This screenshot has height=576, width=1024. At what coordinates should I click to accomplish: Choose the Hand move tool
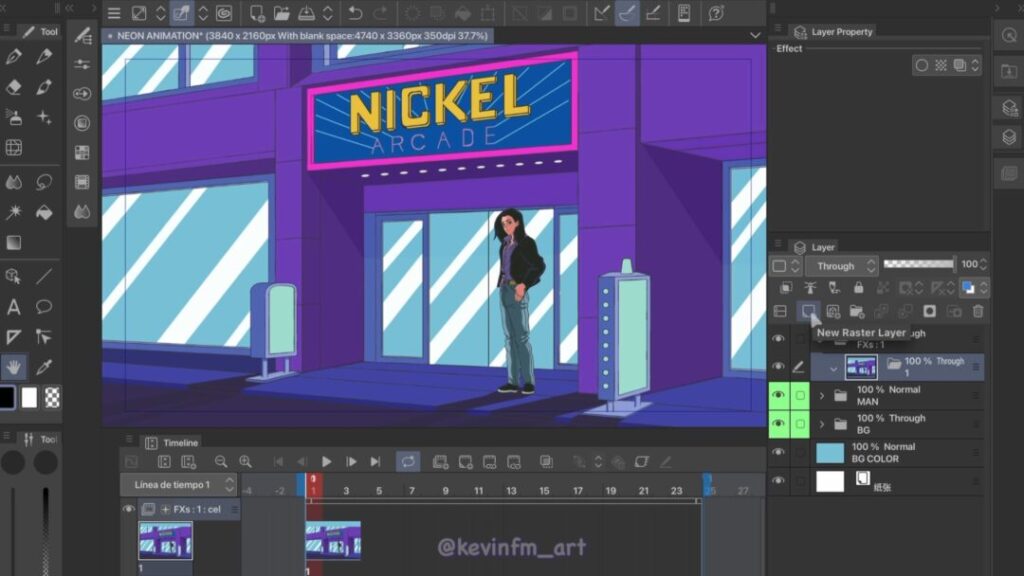[x=14, y=366]
